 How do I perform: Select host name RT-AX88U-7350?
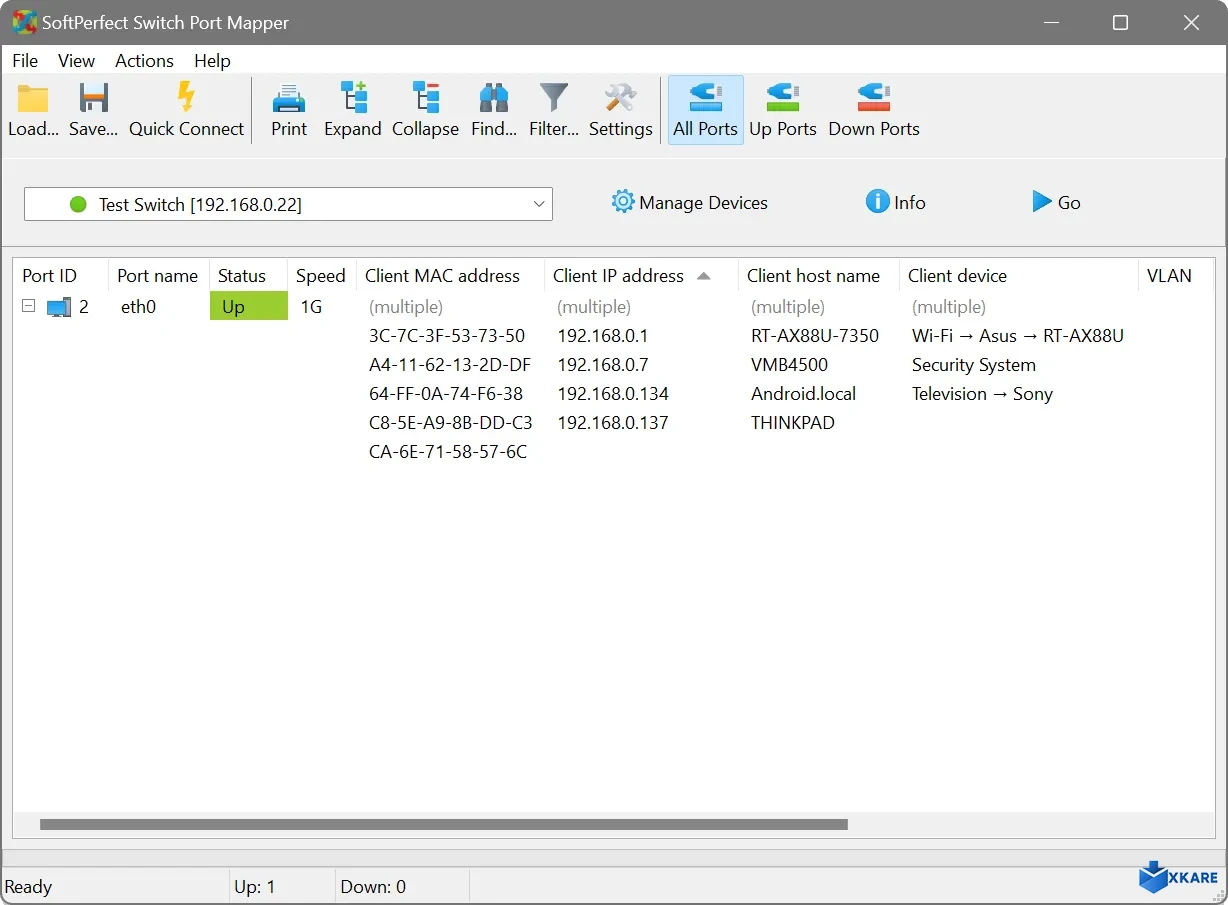(815, 336)
